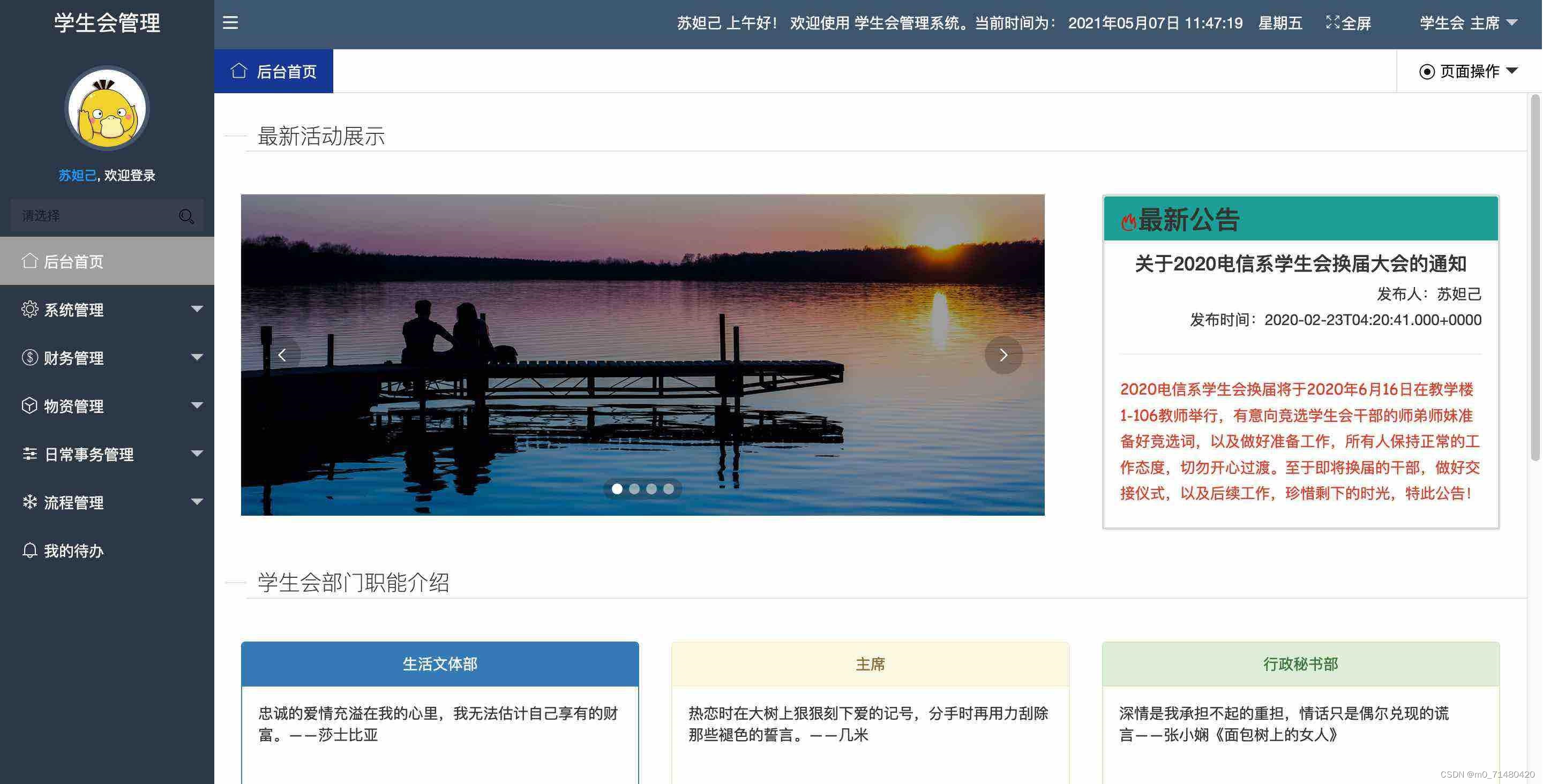Open 物资管理 via its box icon
This screenshot has height=784, width=1543.
pos(30,405)
